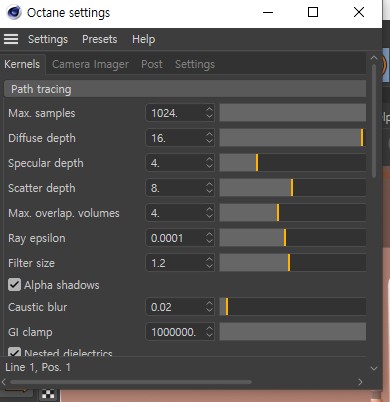Click the 'Max. samples' label
Viewport: 390px width, 402px height.
pyautogui.click(x=42, y=113)
